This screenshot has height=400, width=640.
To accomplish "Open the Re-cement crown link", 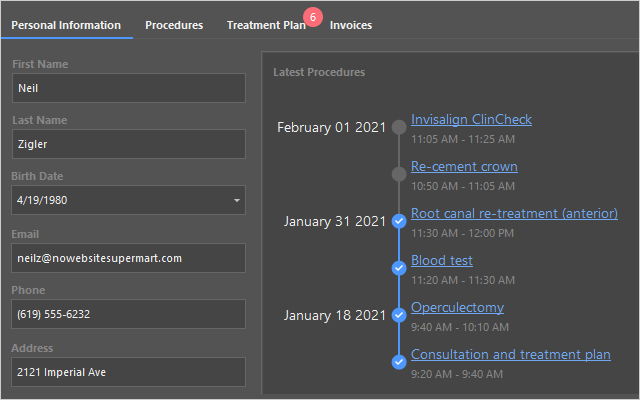I will (464, 166).
